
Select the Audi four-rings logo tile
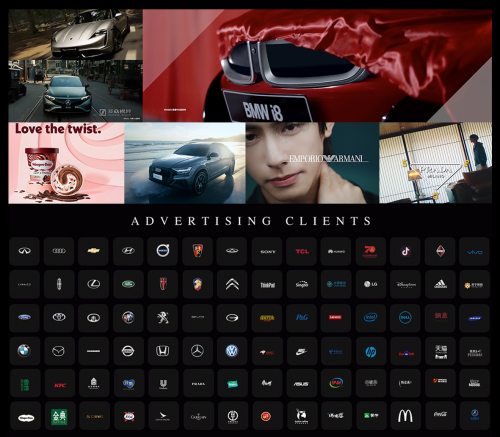coord(59,251)
